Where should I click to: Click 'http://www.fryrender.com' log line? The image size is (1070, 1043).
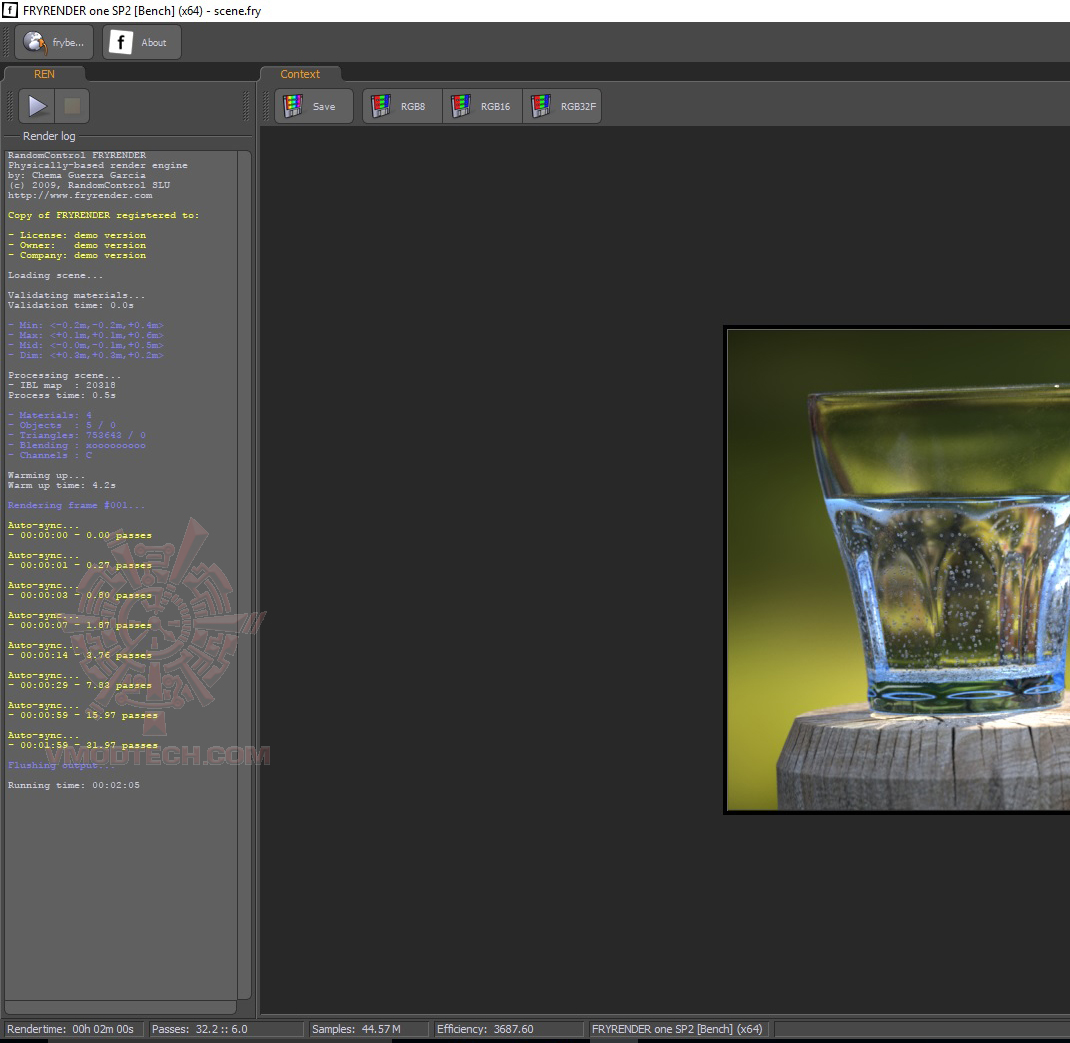click(80, 195)
